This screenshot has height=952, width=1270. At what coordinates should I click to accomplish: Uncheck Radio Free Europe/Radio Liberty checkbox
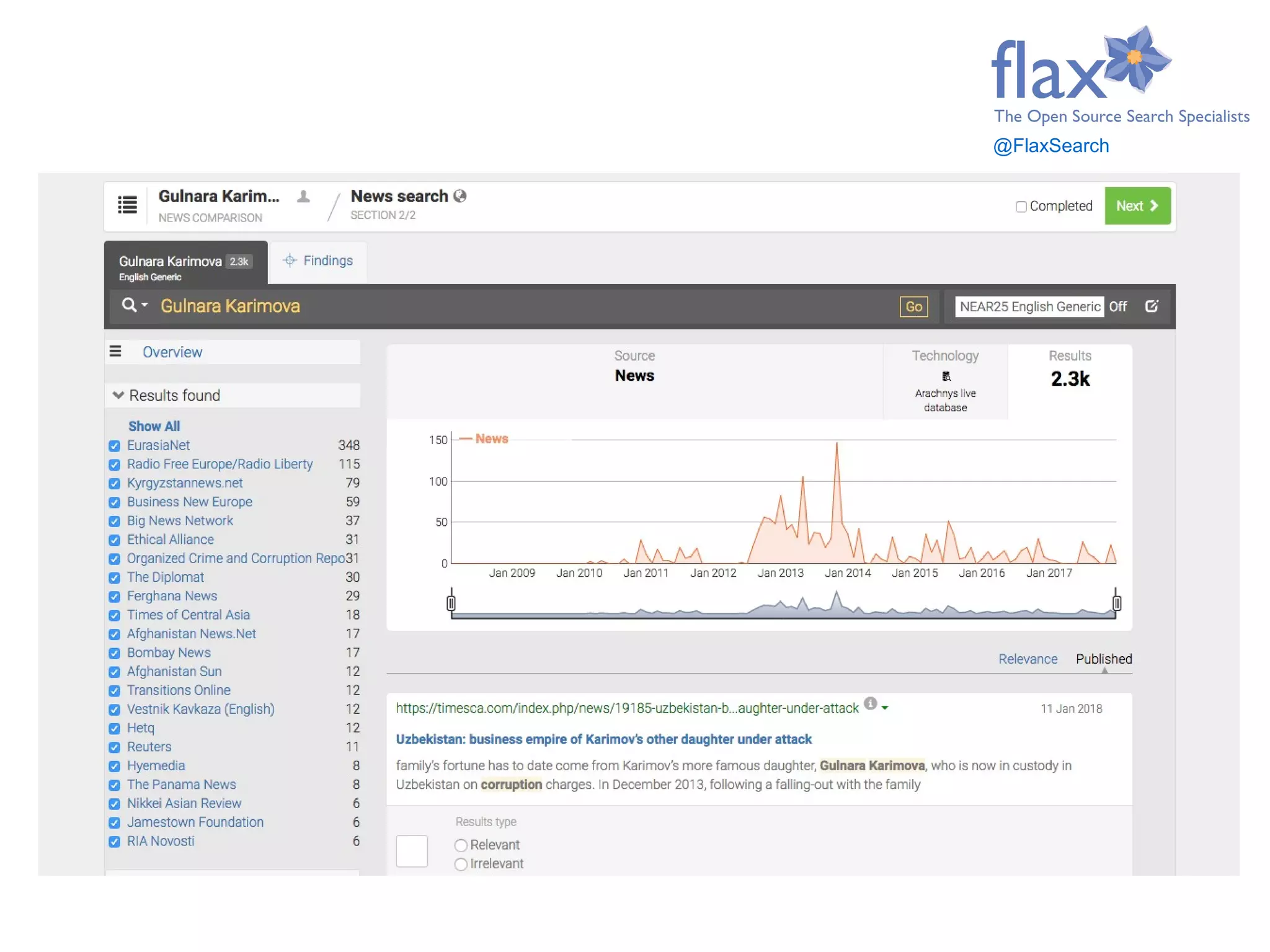pyautogui.click(x=114, y=465)
